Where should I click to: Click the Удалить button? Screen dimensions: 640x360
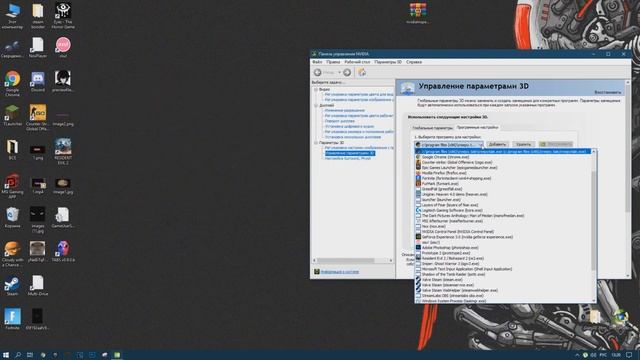(x=523, y=144)
